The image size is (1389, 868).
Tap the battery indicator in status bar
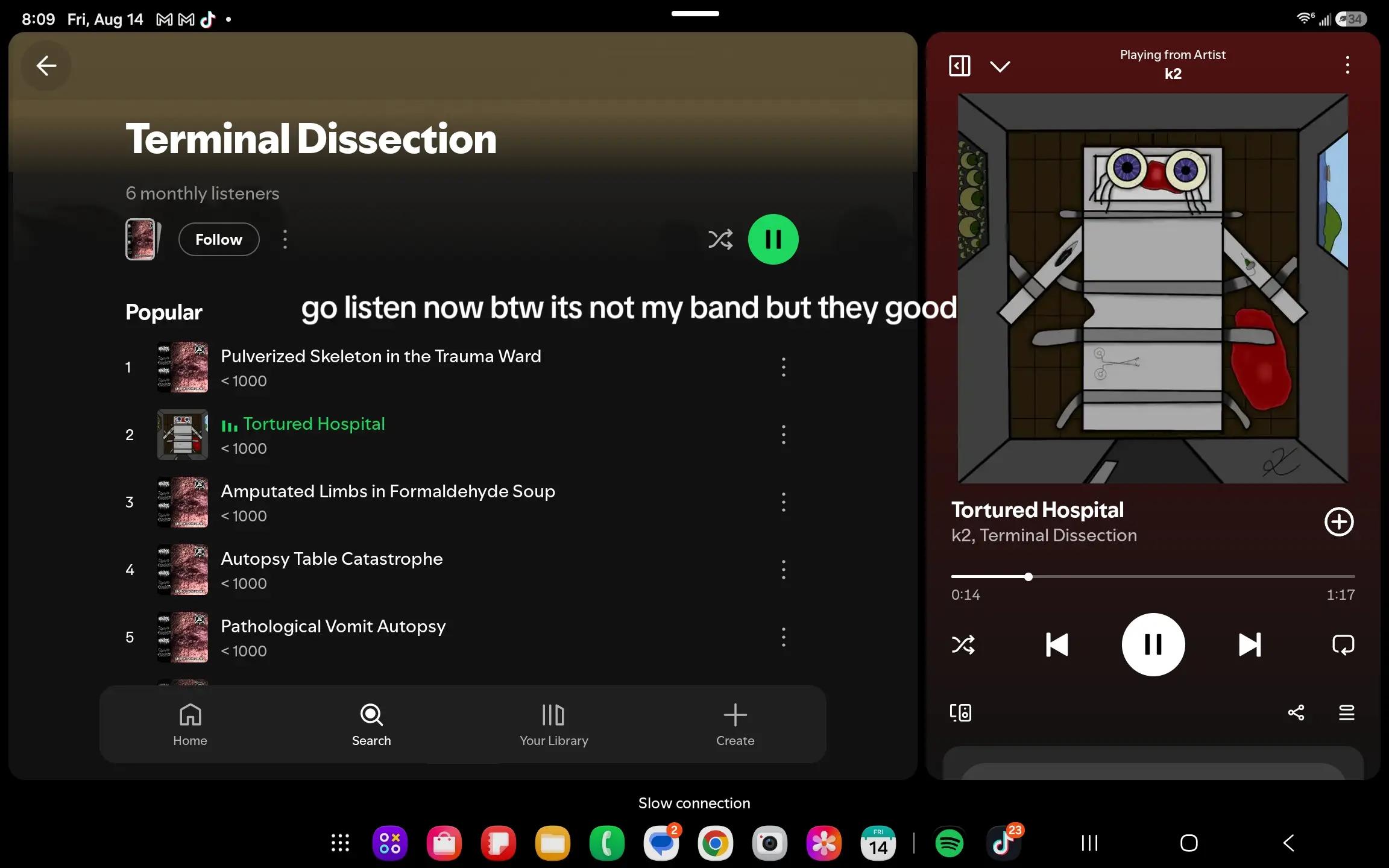[x=1351, y=19]
